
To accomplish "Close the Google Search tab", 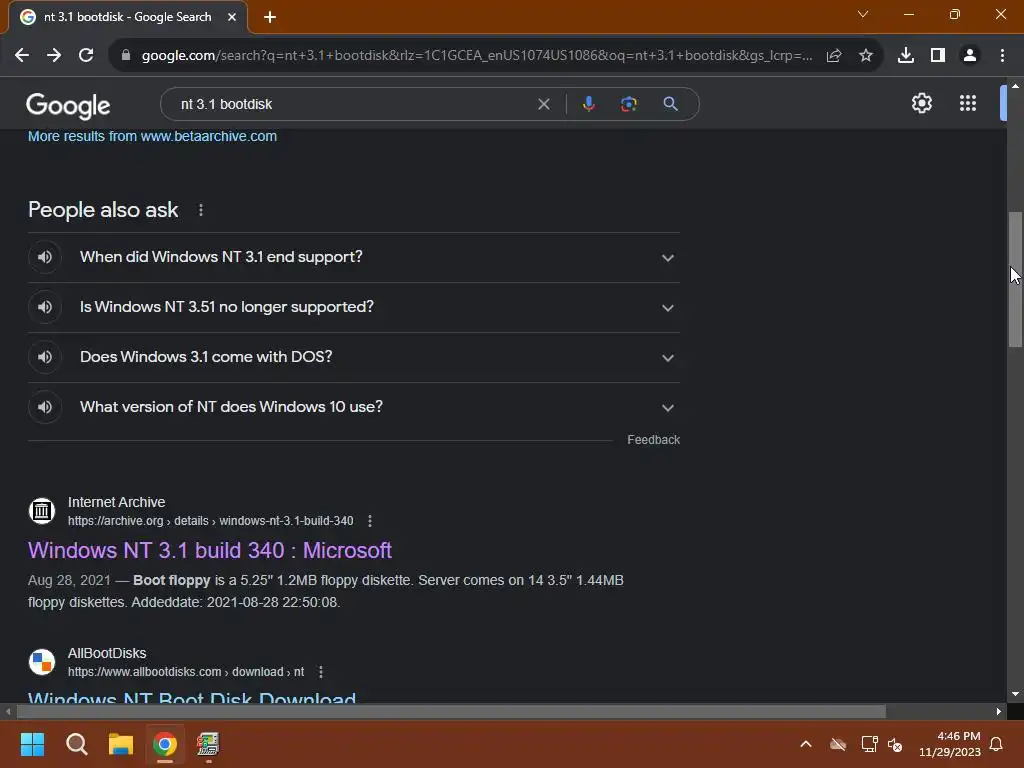I will (232, 17).
